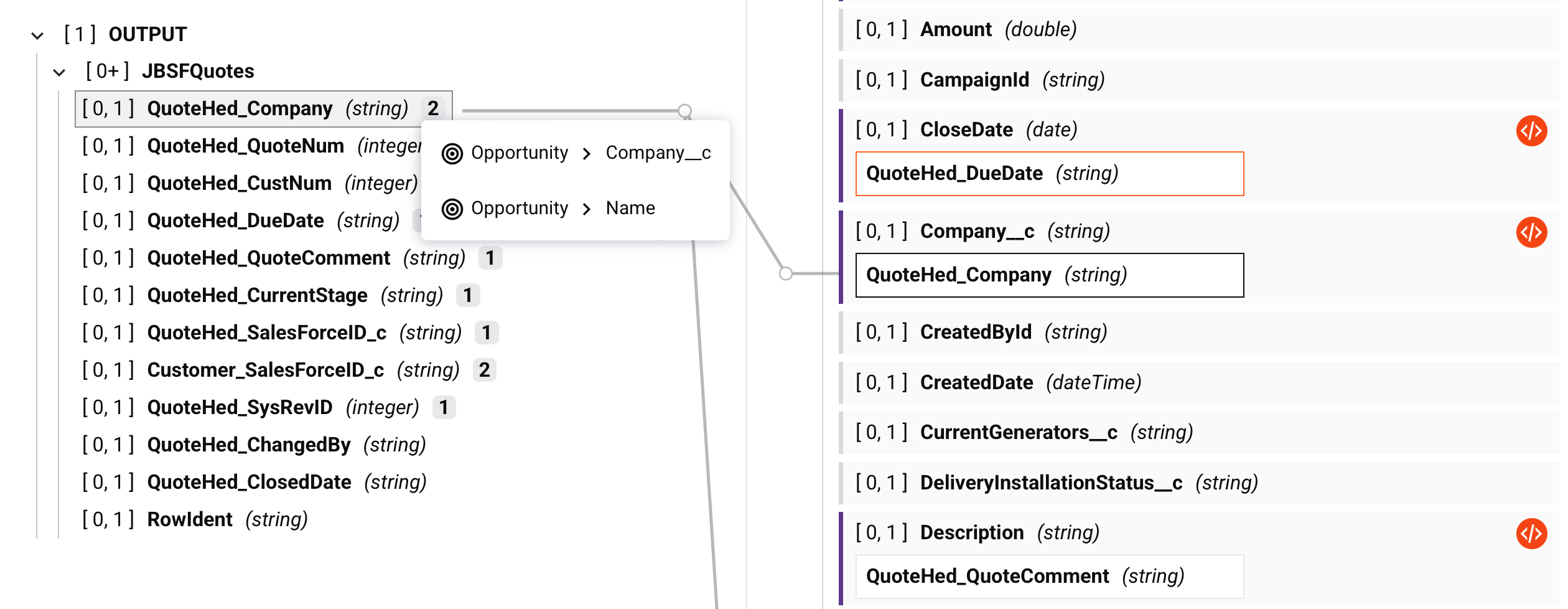
Task: Click the script icon for CloseDate
Action: pos(1531,131)
